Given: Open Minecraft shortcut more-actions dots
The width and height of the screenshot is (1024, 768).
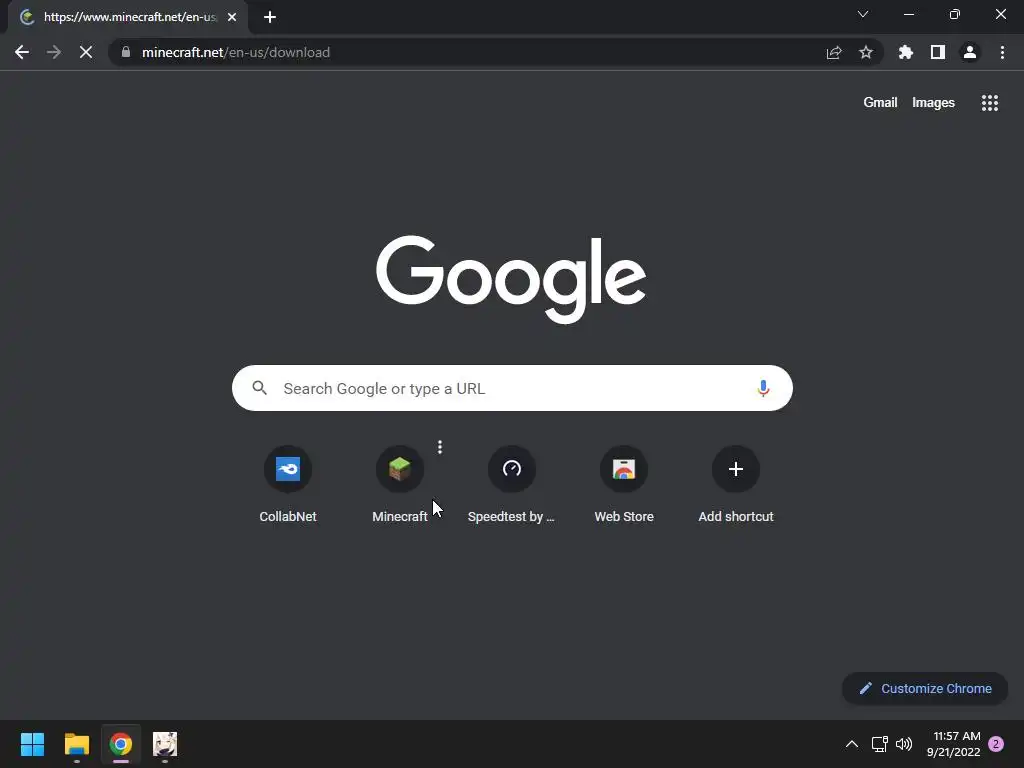Looking at the screenshot, I should (440, 447).
